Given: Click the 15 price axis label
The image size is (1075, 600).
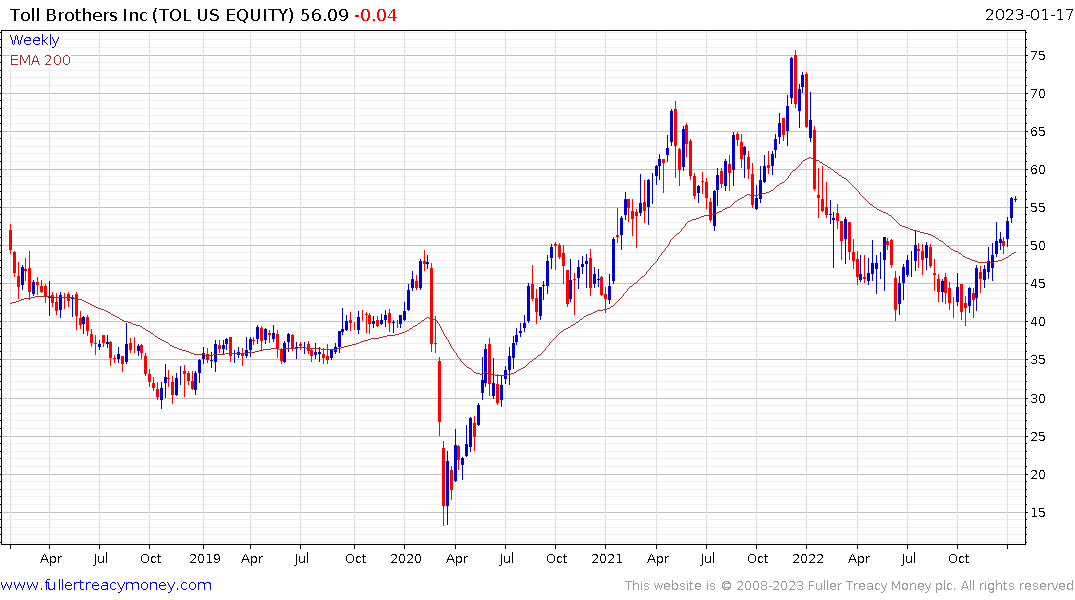Looking at the screenshot, I should click(x=1038, y=513).
